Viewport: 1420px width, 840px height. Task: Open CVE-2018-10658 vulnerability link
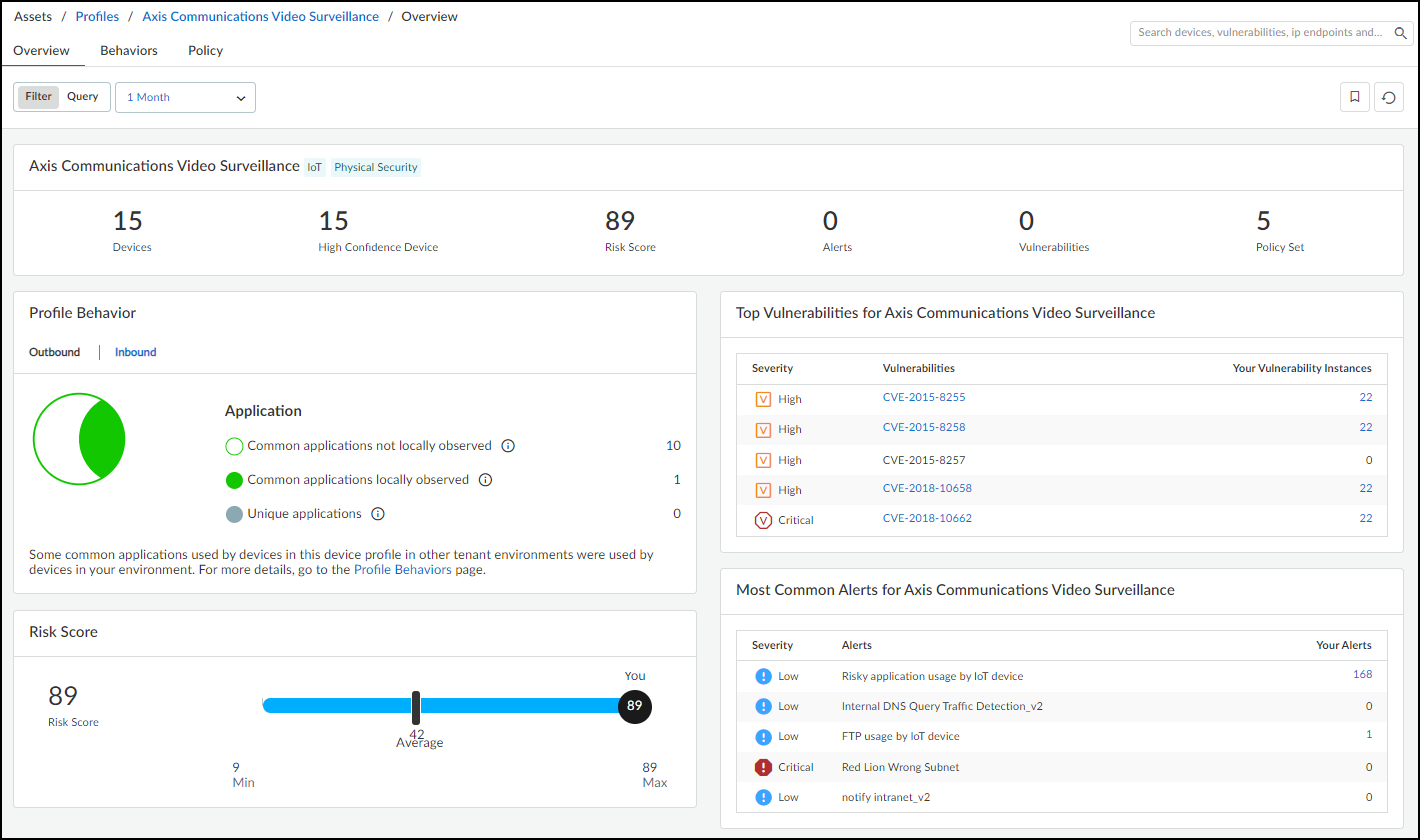[927, 488]
